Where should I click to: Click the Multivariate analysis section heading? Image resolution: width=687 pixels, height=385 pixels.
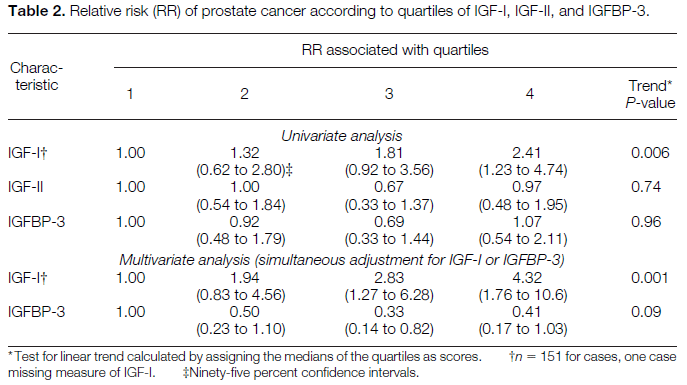pos(342,260)
